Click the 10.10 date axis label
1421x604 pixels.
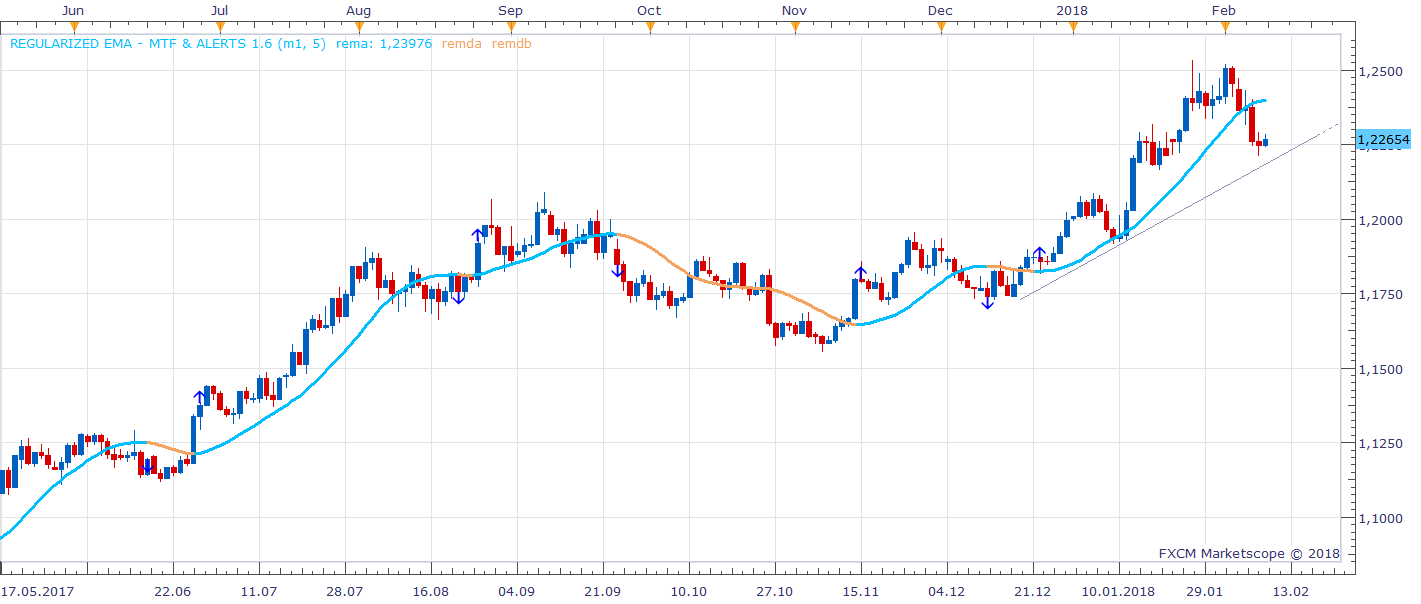click(689, 592)
